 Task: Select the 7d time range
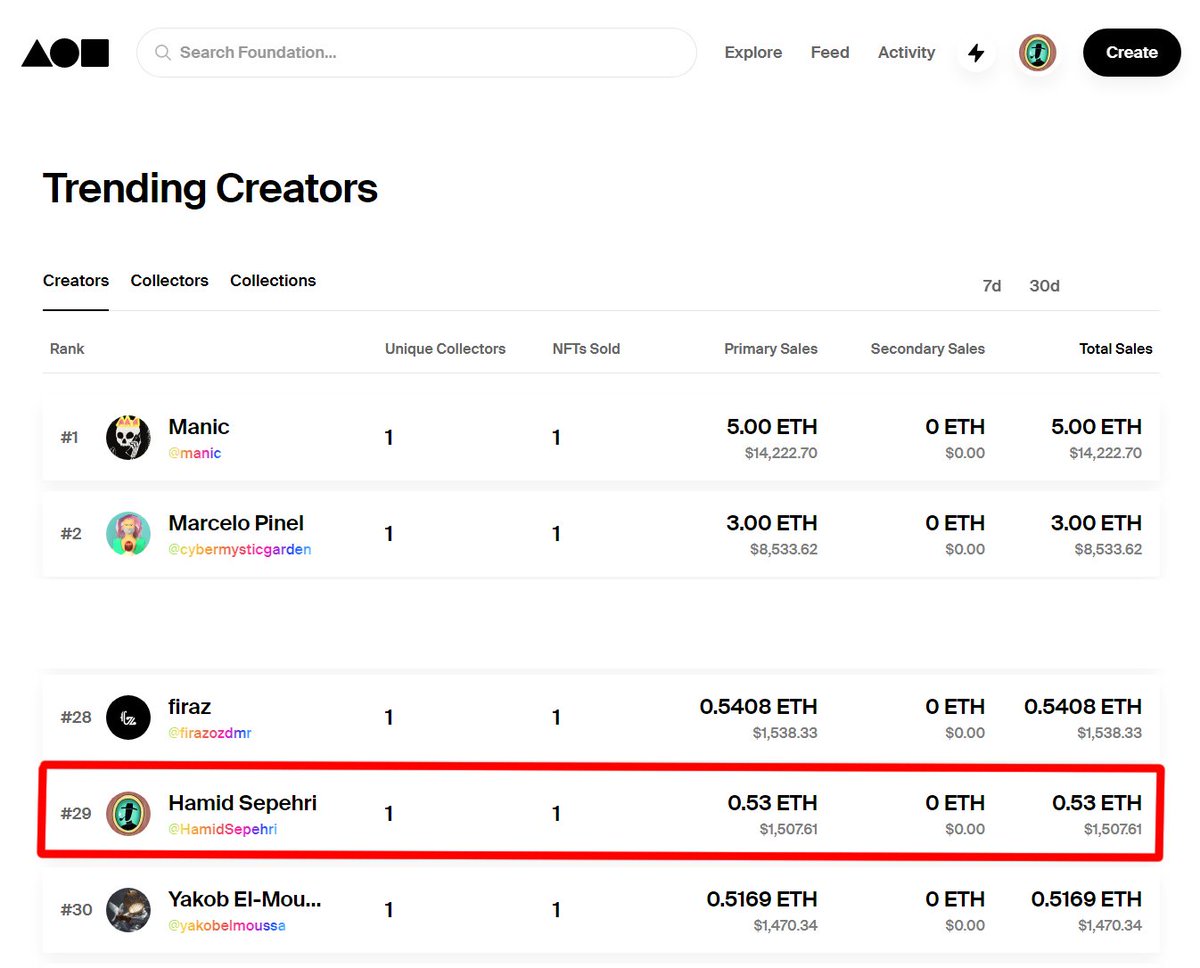[992, 286]
